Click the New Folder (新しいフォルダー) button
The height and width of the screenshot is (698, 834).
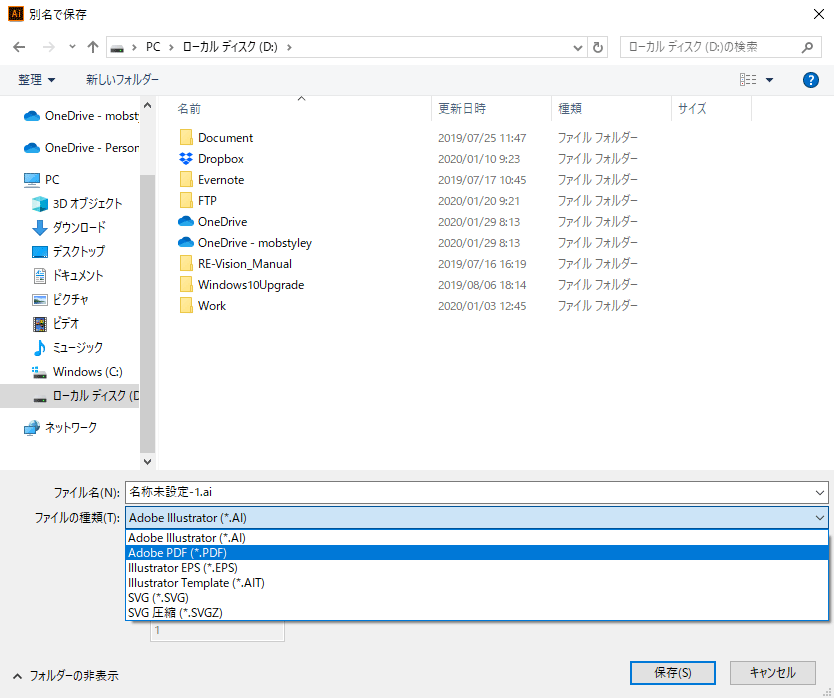click(122, 80)
